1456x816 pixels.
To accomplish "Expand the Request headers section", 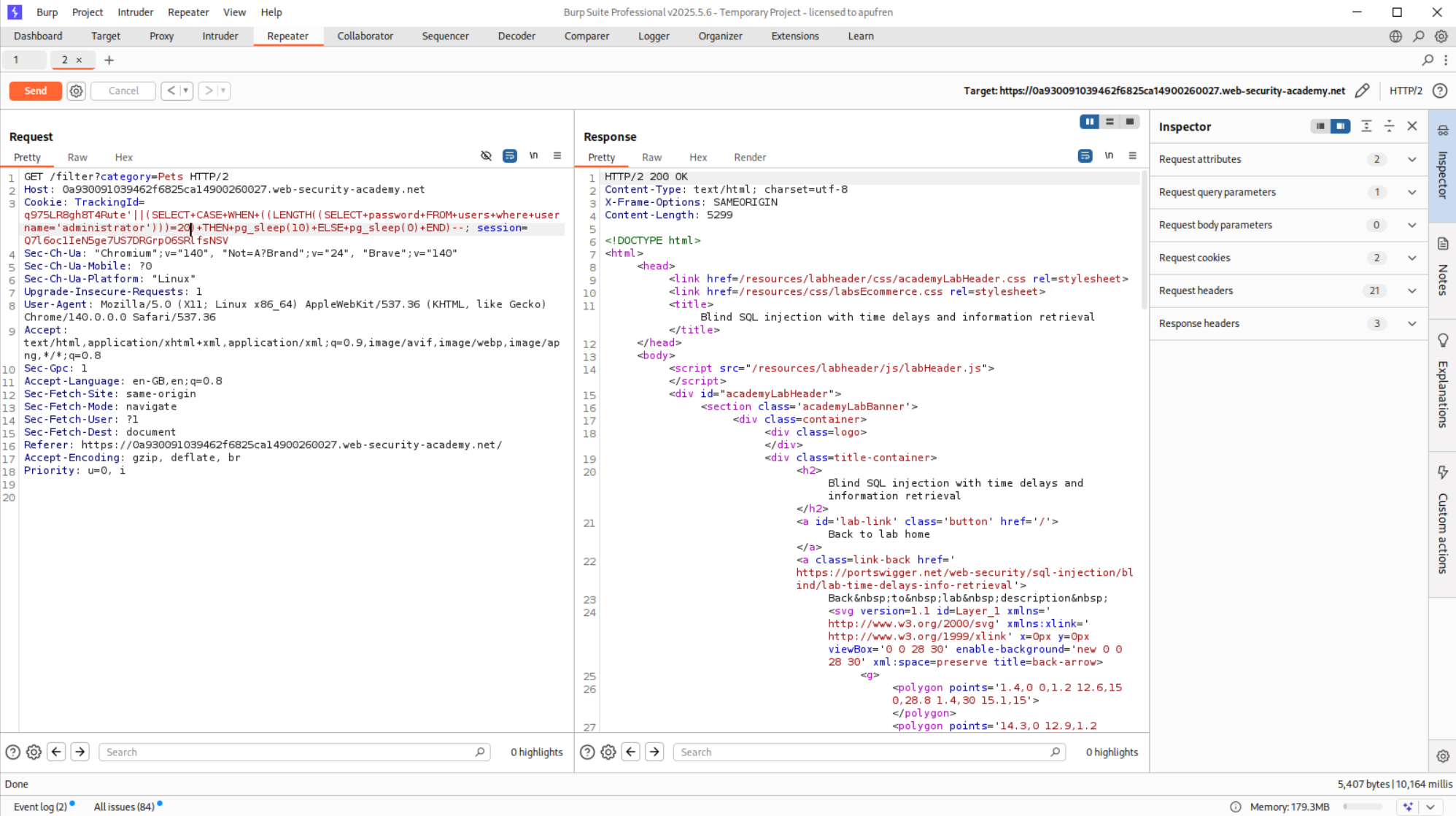I will 1412,290.
